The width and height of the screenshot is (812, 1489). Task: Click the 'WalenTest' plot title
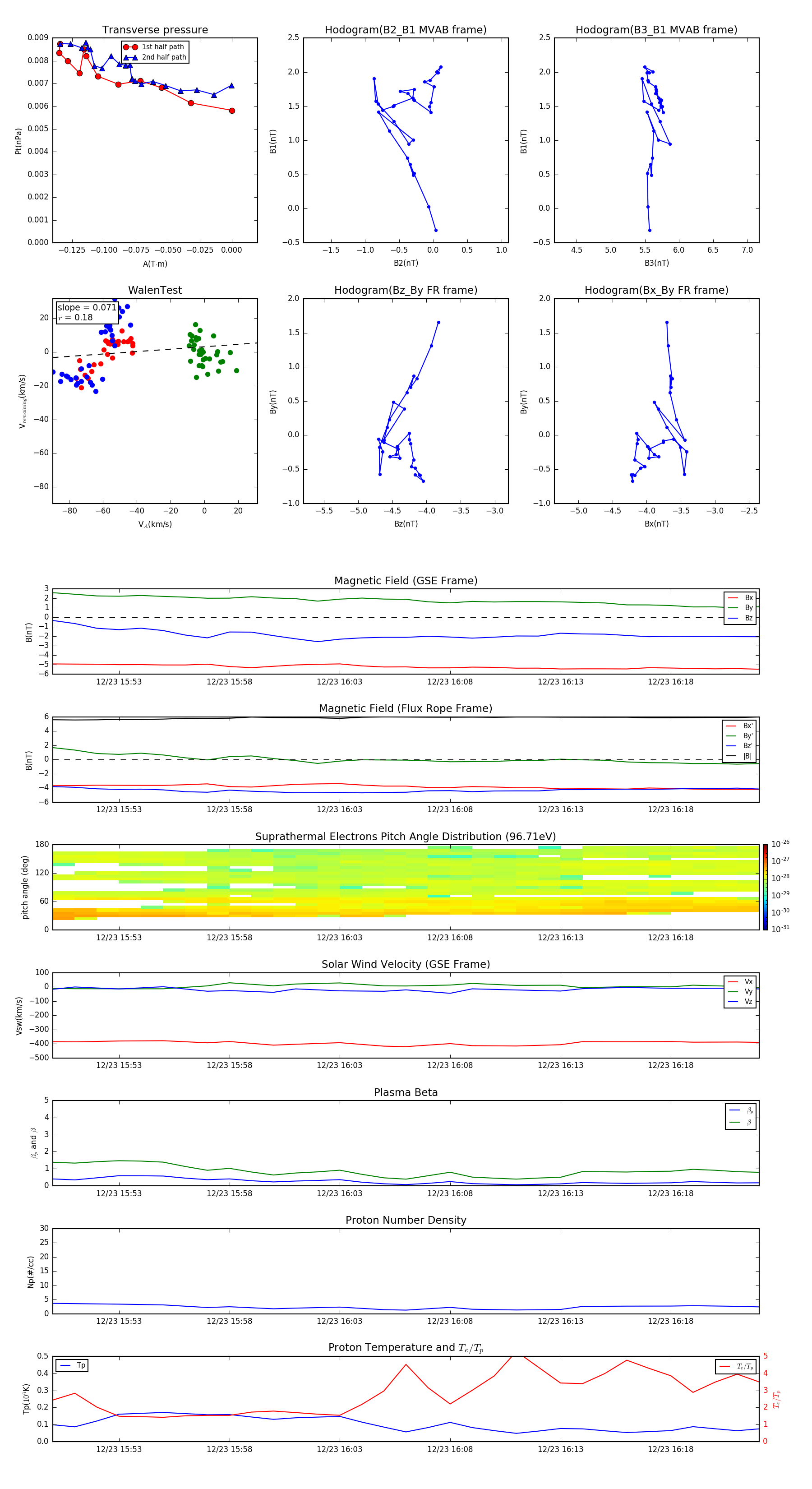155,290
